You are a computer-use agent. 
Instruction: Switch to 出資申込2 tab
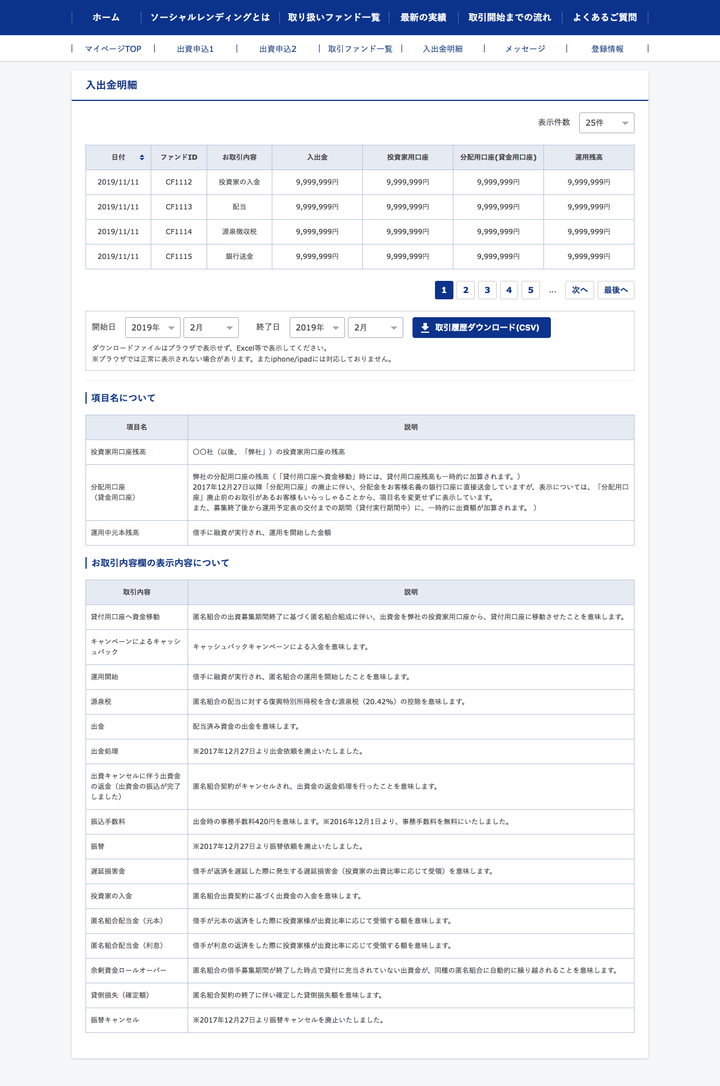point(278,48)
